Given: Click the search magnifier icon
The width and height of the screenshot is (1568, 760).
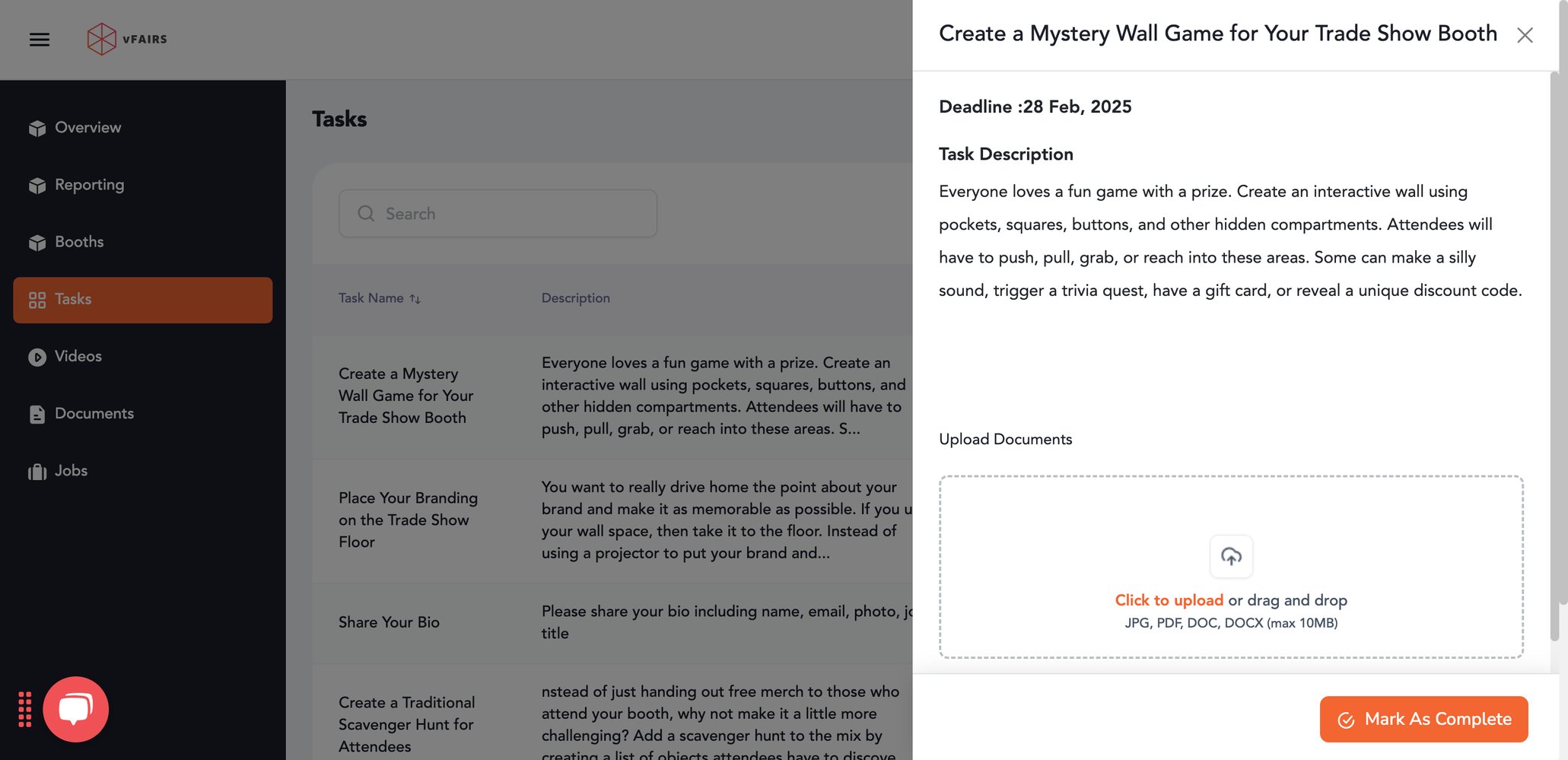Looking at the screenshot, I should [366, 214].
